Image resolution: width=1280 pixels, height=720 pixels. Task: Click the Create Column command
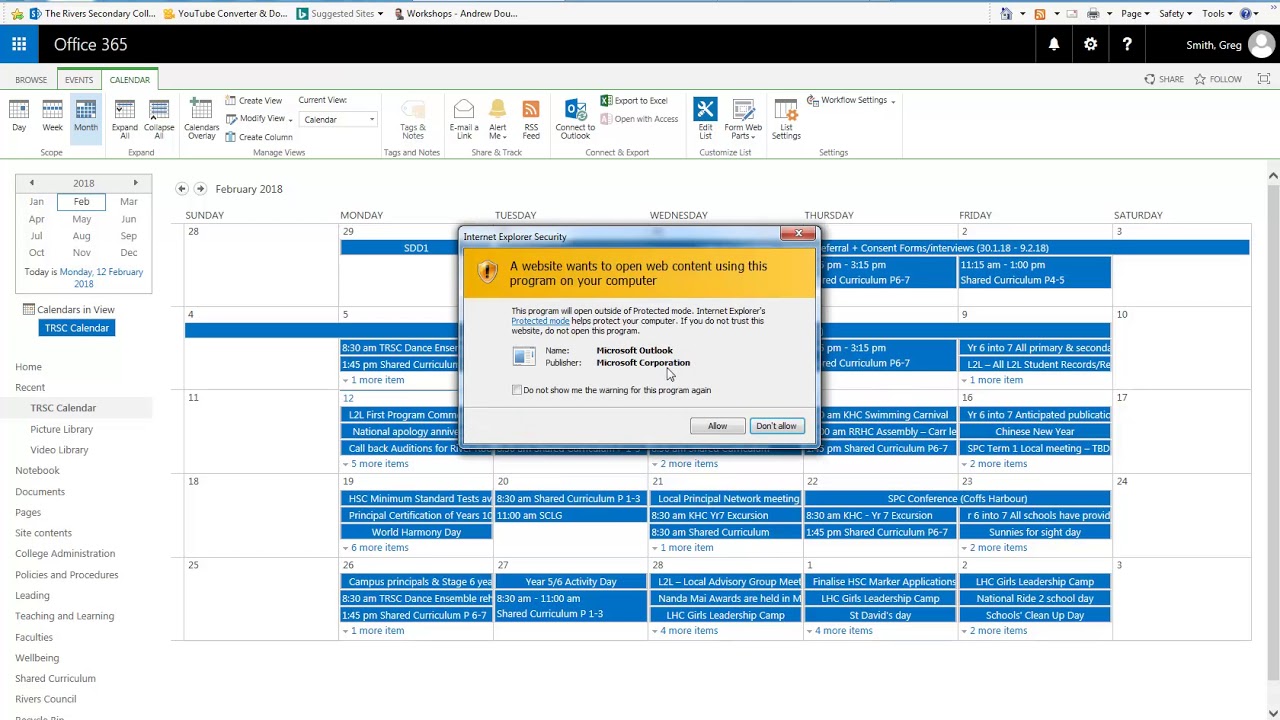(259, 137)
